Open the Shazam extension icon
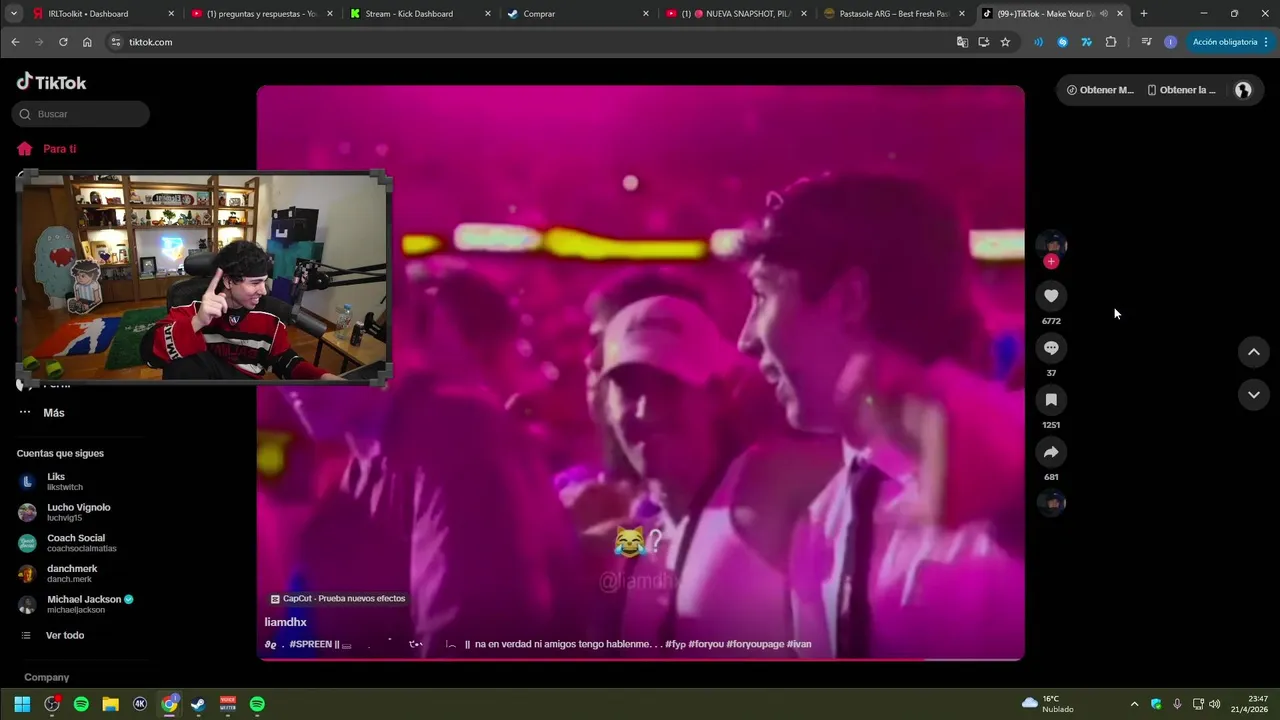Screen dimensions: 1280x720 click(x=1062, y=42)
